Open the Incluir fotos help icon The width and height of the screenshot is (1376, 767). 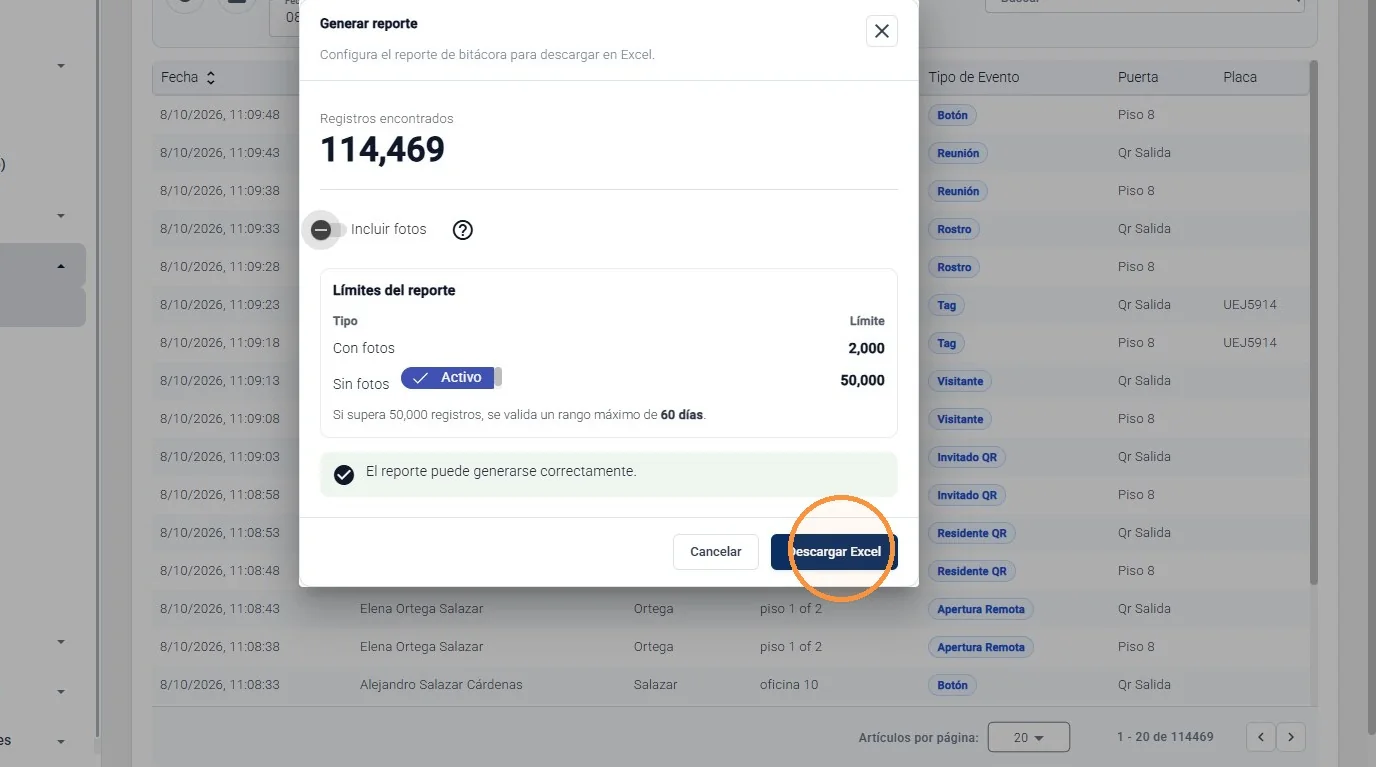pos(462,230)
